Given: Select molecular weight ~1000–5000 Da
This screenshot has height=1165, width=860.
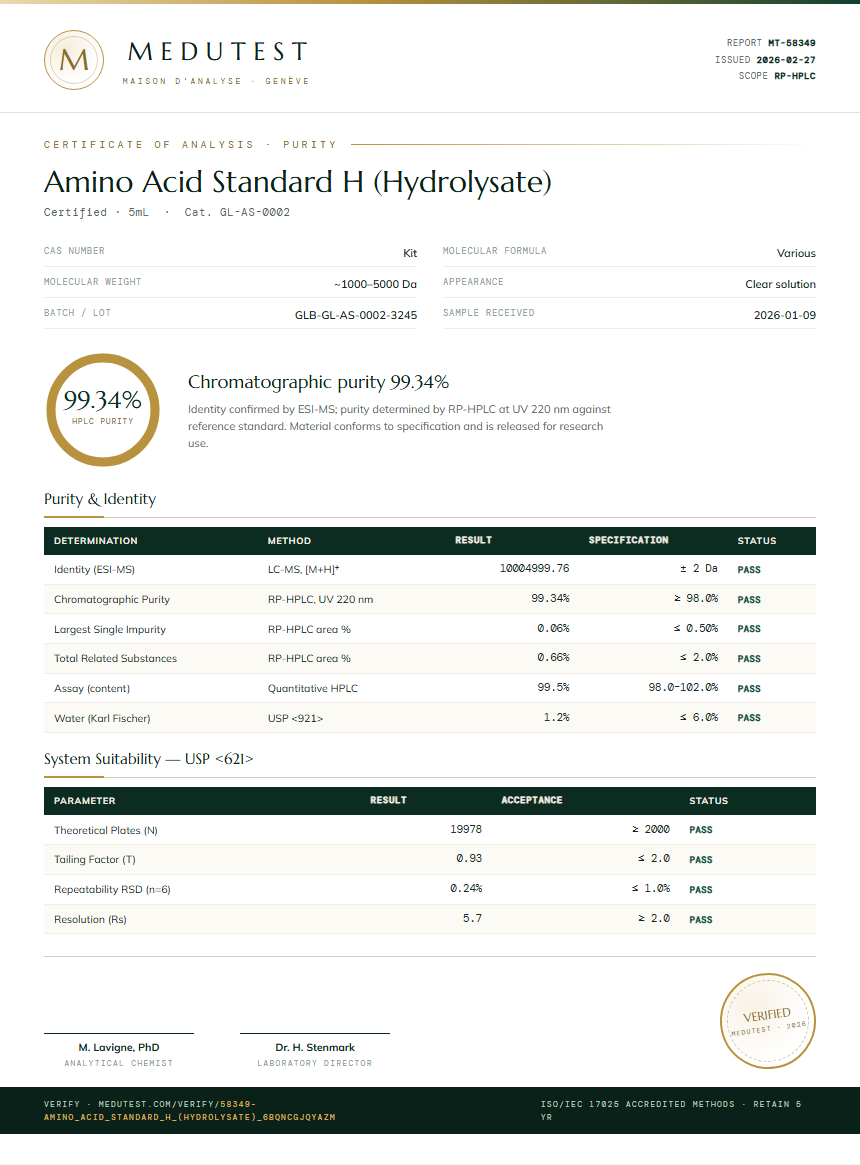Looking at the screenshot, I should 375,285.
